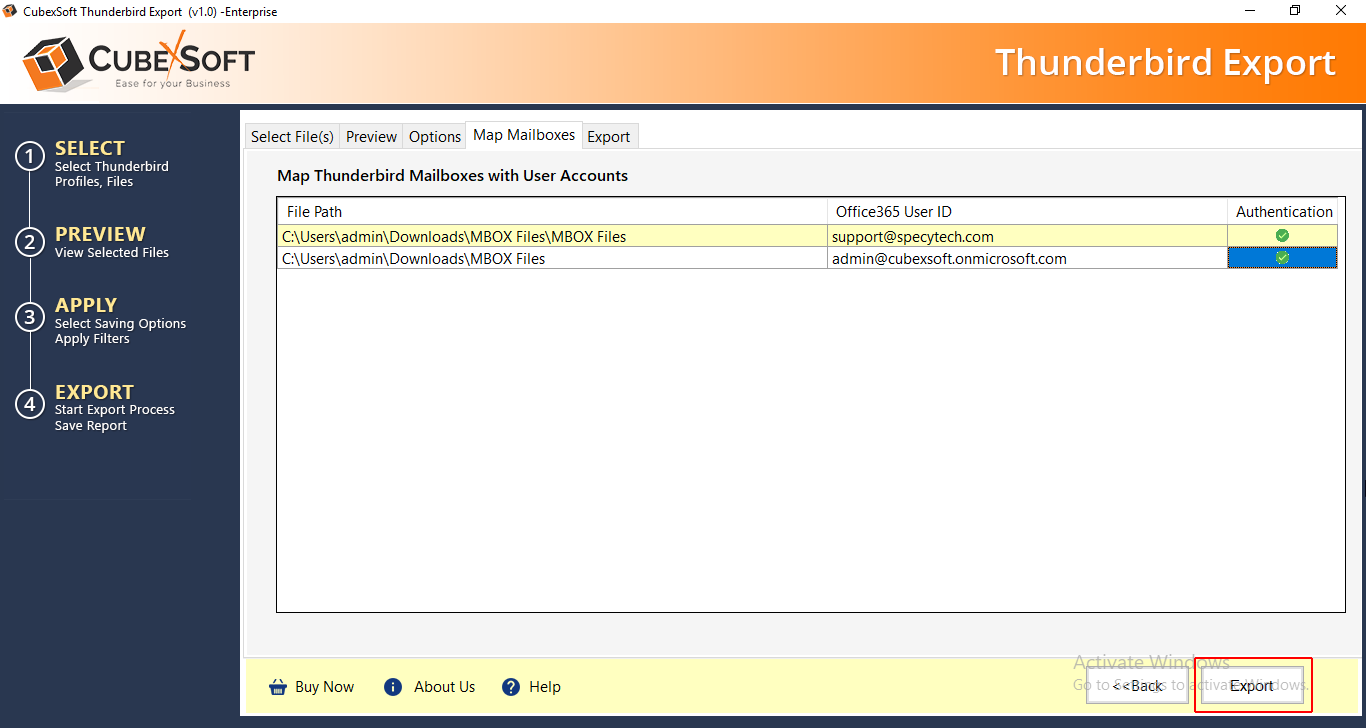Switch to the Select File(s) tab
The height and width of the screenshot is (728, 1366).
pyautogui.click(x=292, y=137)
